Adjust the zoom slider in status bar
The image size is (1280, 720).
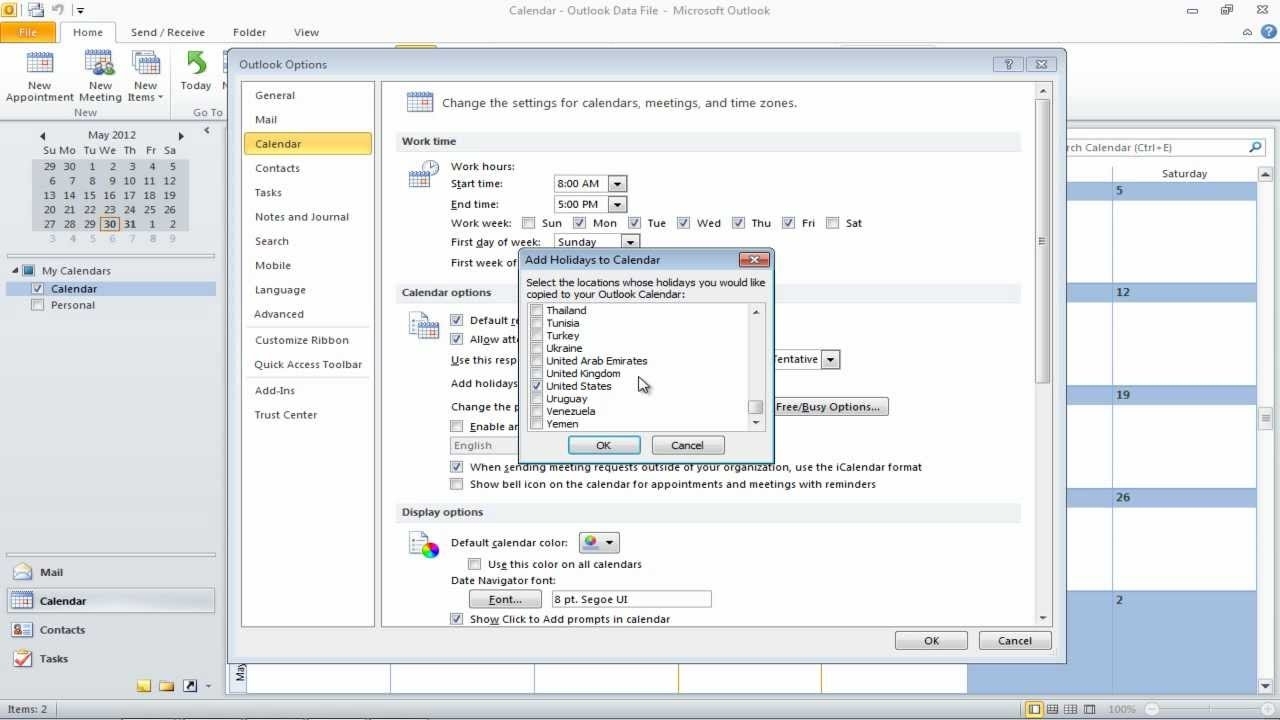click(1208, 709)
